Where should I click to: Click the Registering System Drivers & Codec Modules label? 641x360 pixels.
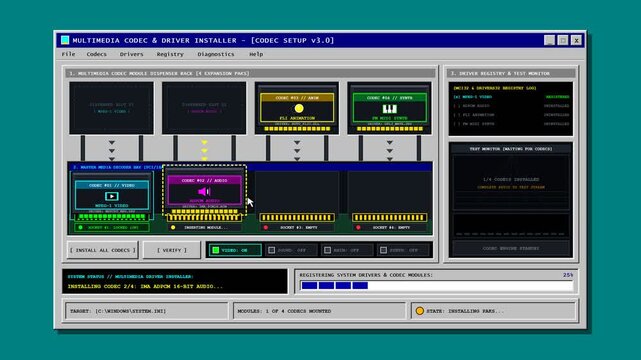point(366,275)
